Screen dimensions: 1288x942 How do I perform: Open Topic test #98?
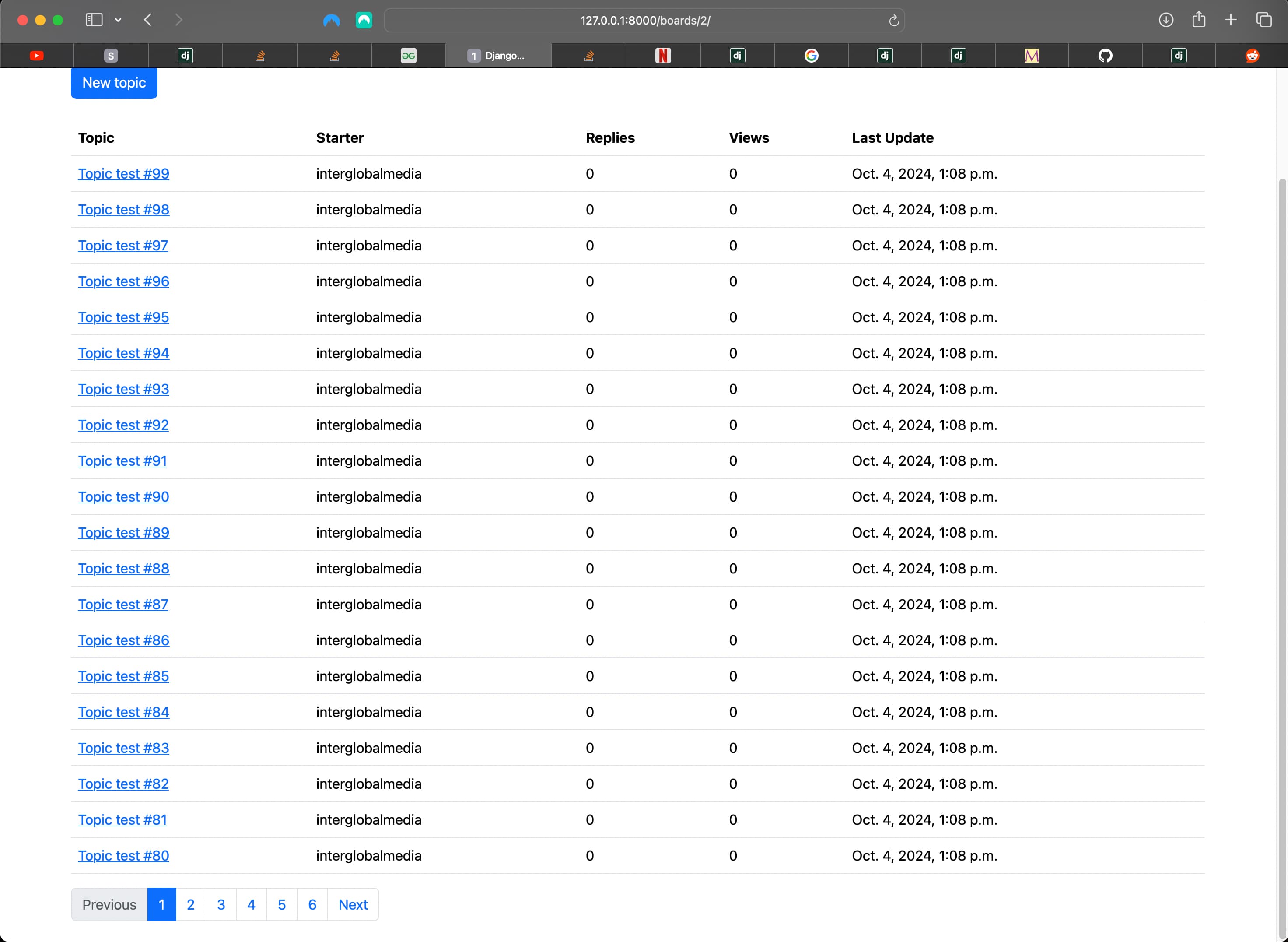(x=124, y=210)
